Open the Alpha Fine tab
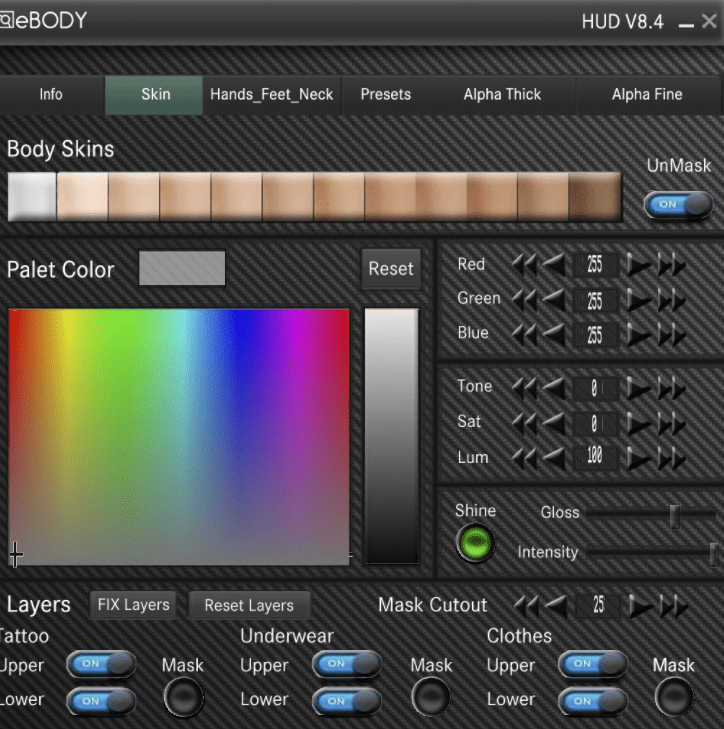This screenshot has height=729, width=724. [647, 95]
